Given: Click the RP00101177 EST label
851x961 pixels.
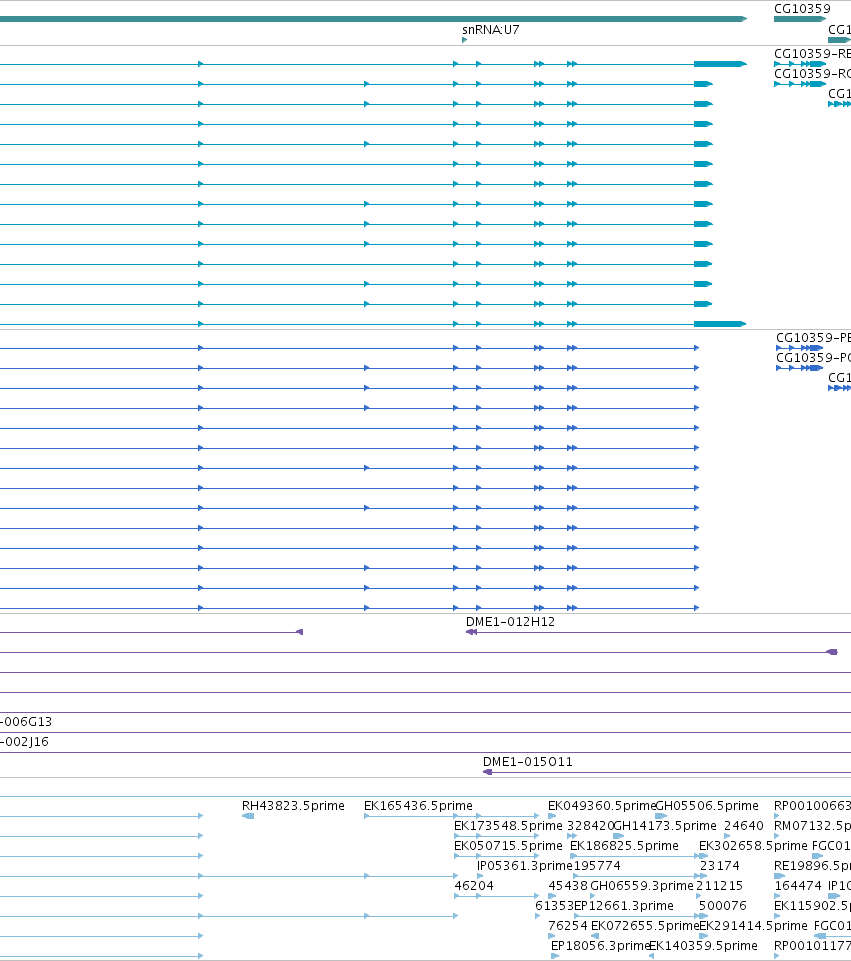Looking at the screenshot, I should coord(812,946).
